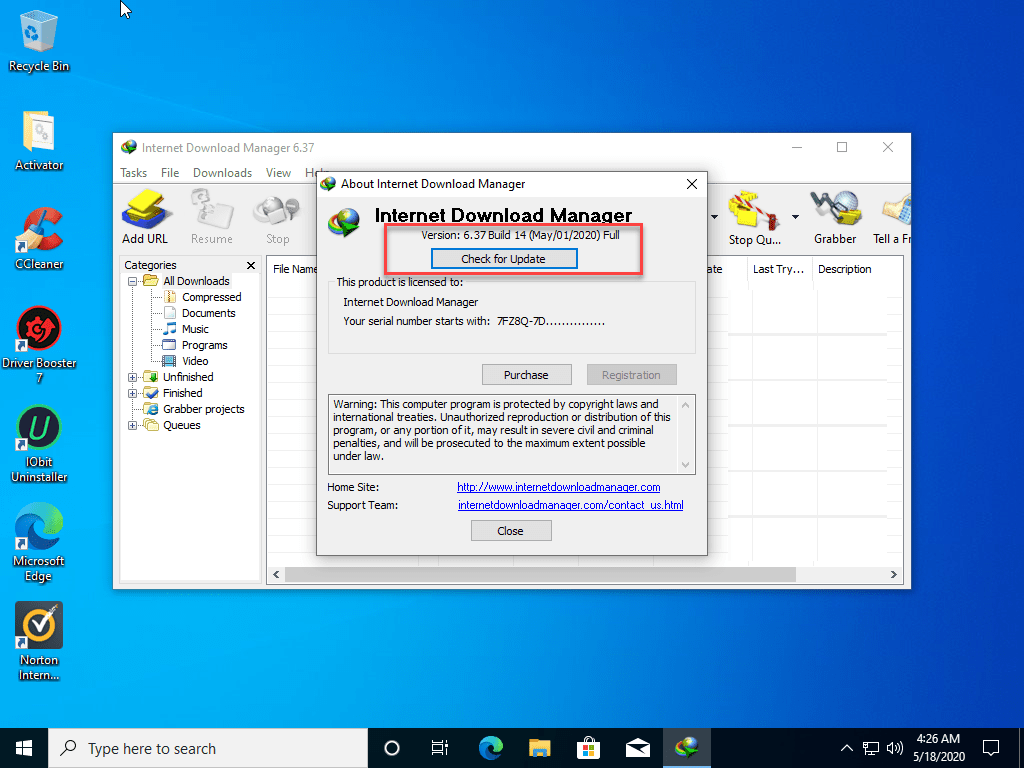1024x768 pixels.
Task: Open the Tasks menu
Action: pyautogui.click(x=133, y=172)
